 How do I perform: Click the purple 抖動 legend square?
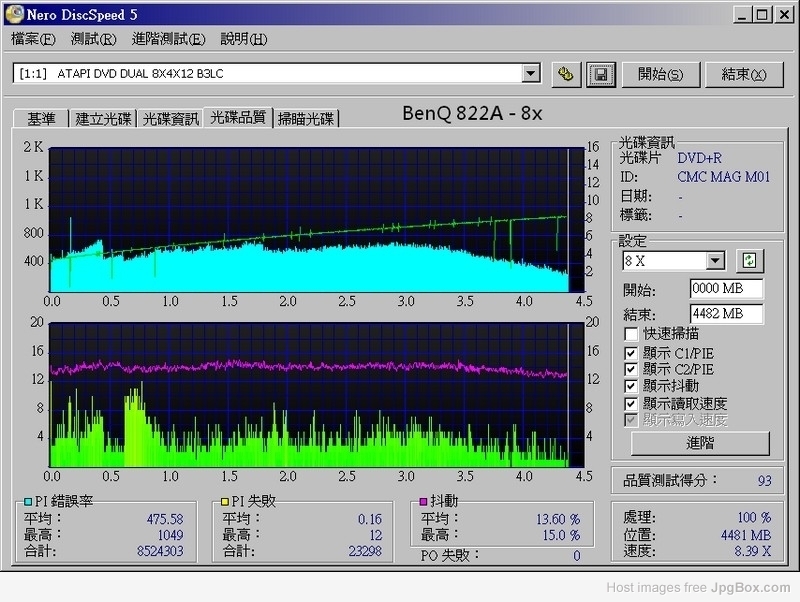[425, 500]
